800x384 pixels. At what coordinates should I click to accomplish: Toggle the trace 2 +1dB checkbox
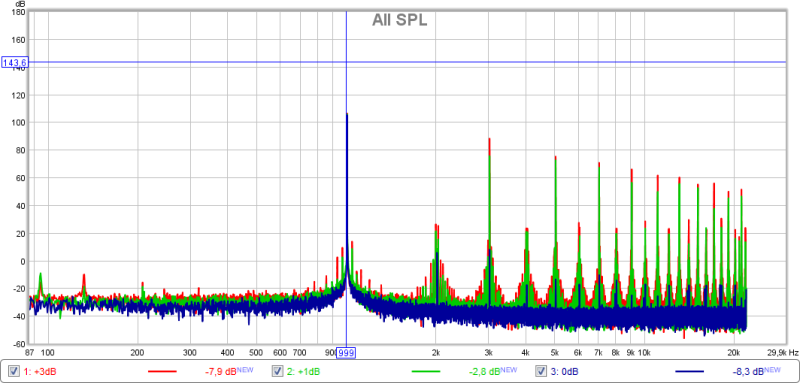coord(277,372)
